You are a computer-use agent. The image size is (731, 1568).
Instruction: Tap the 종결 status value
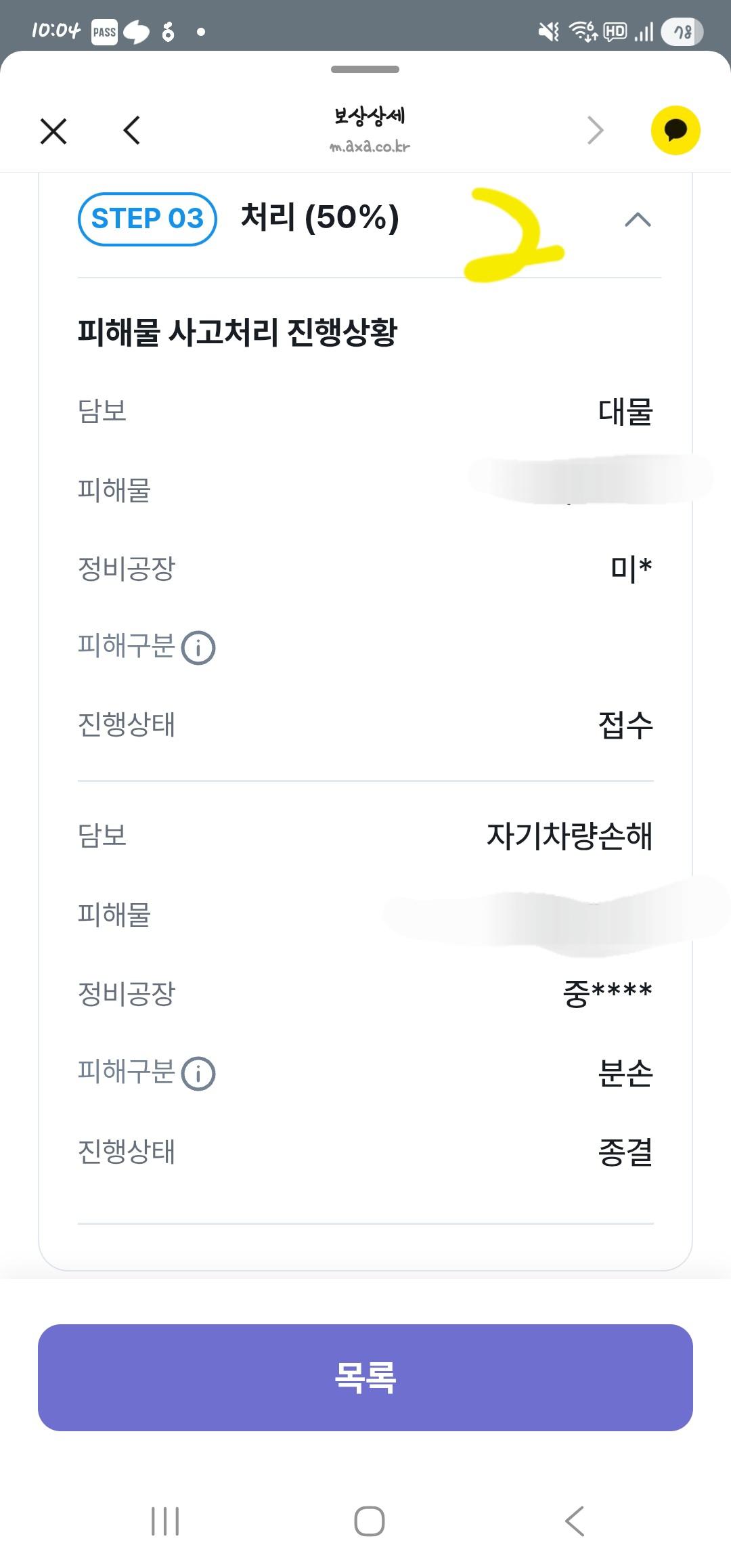click(626, 1152)
